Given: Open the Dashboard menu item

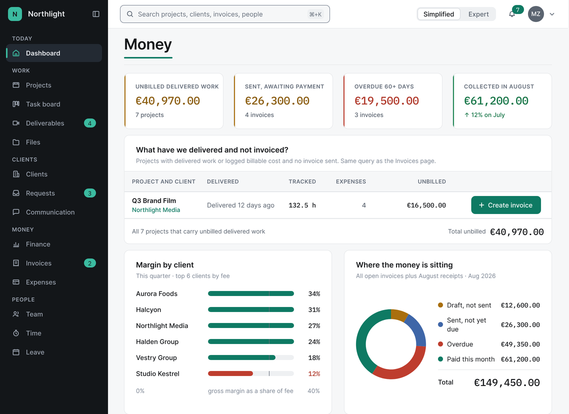Looking at the screenshot, I should 54,53.
